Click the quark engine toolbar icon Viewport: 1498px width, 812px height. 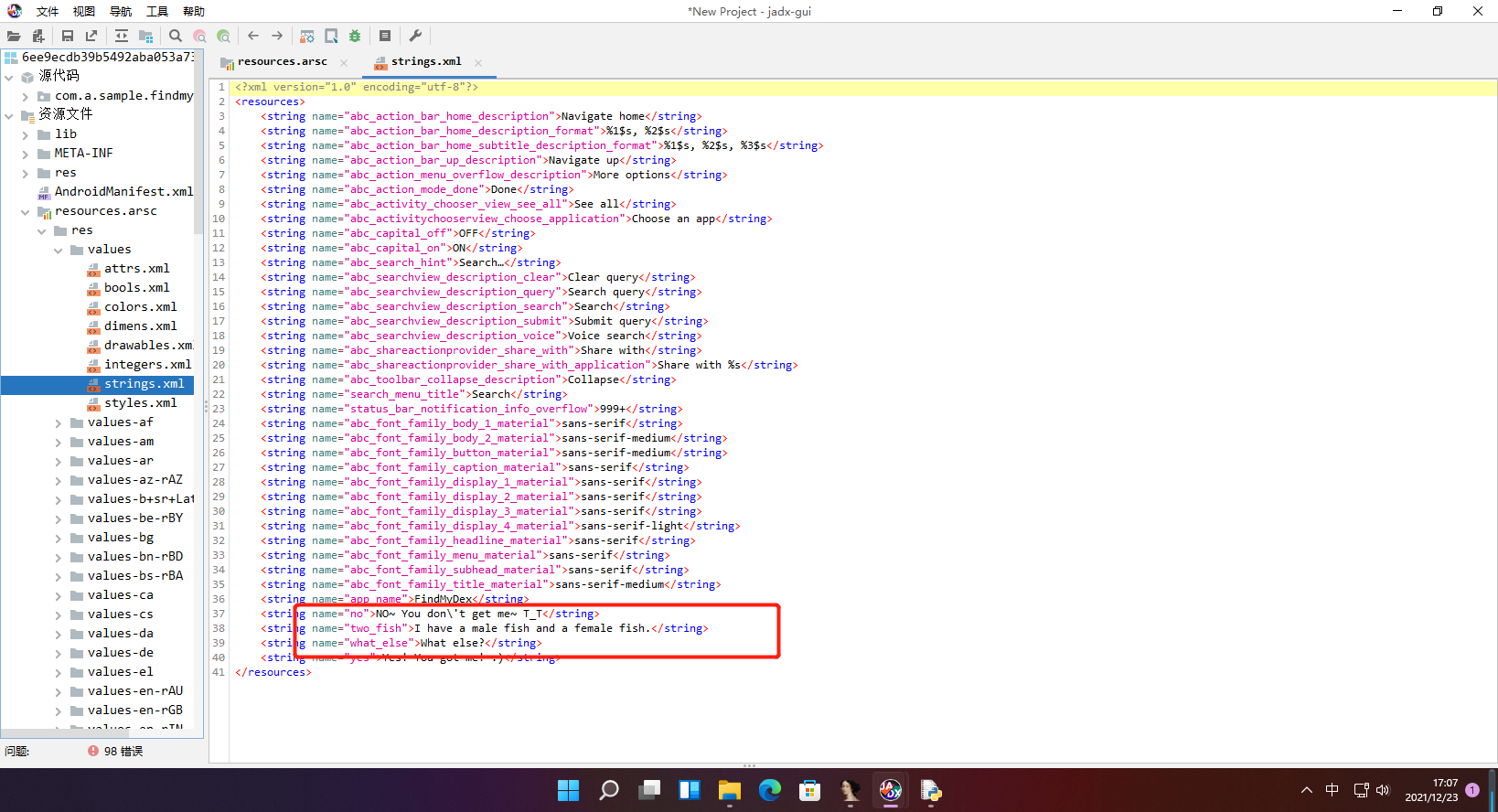pos(331,36)
